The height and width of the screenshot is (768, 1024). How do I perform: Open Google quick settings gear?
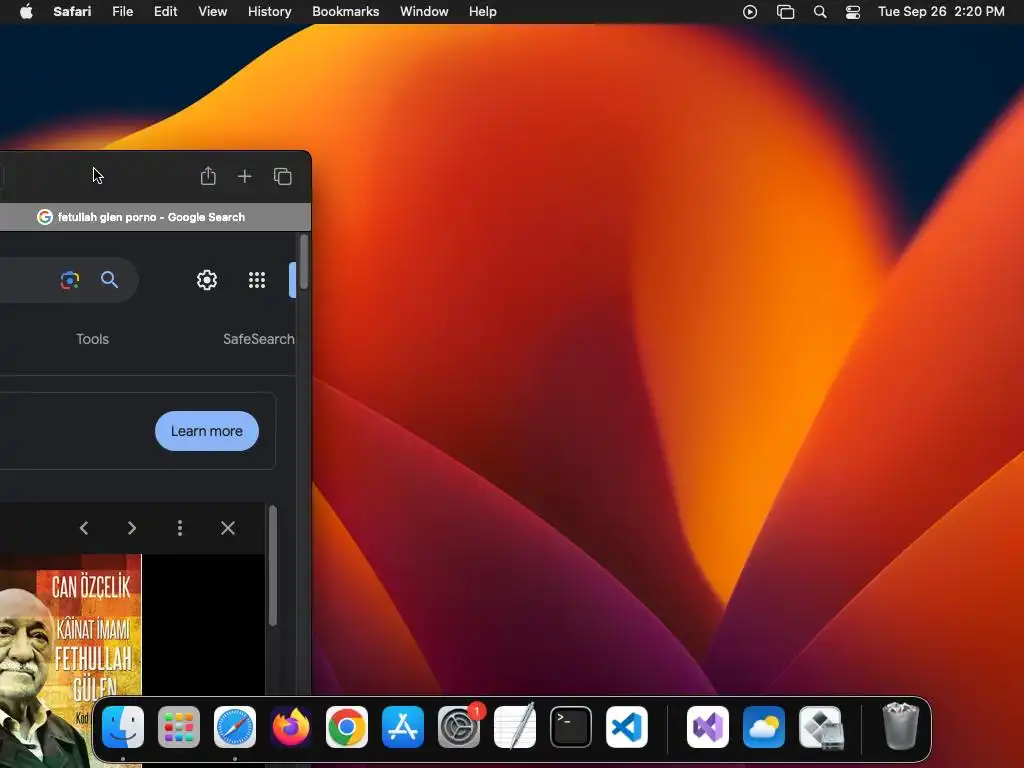pyautogui.click(x=206, y=280)
